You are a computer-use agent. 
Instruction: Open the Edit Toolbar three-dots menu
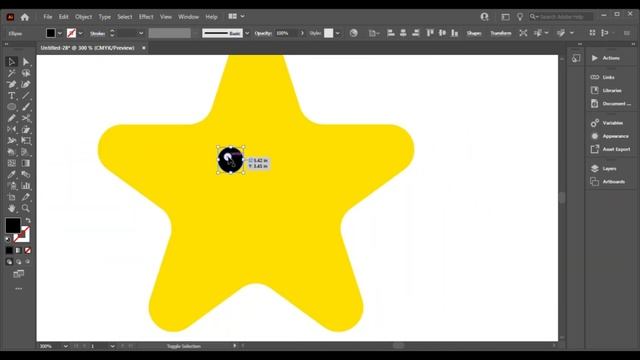click(x=18, y=289)
